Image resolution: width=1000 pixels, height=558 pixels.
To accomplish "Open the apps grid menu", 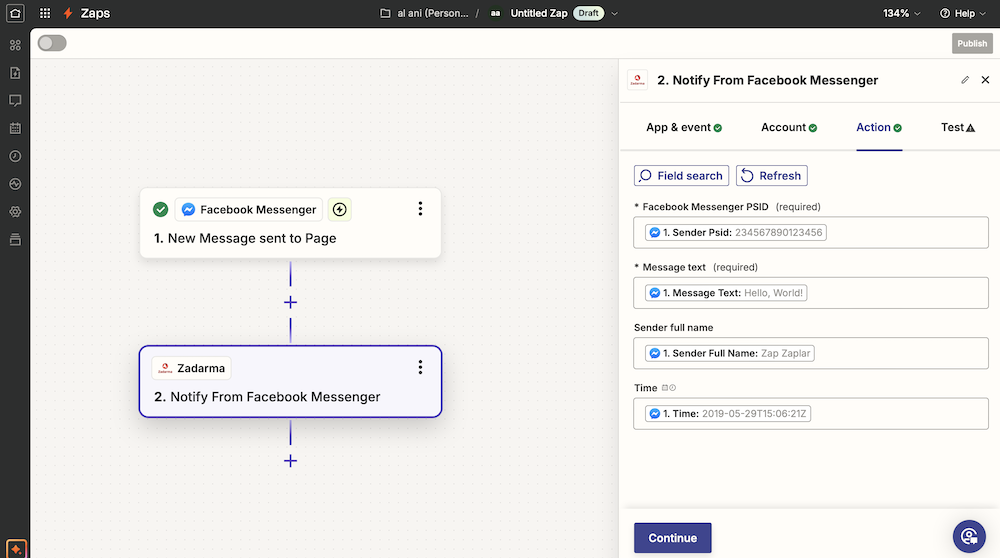I will tap(45, 13).
